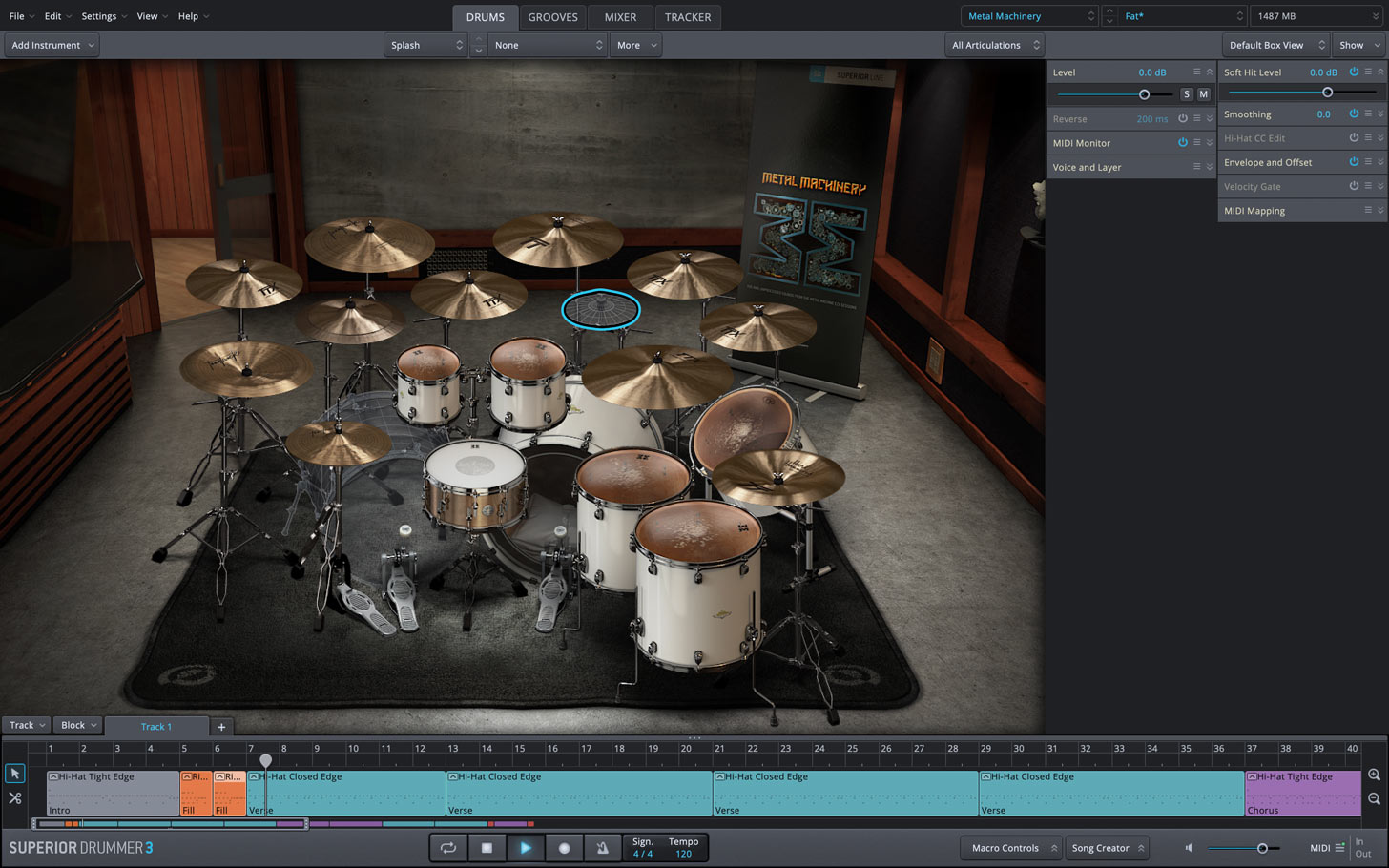Start playback with the play button
This screenshot has width=1389, height=868.
tap(525, 847)
